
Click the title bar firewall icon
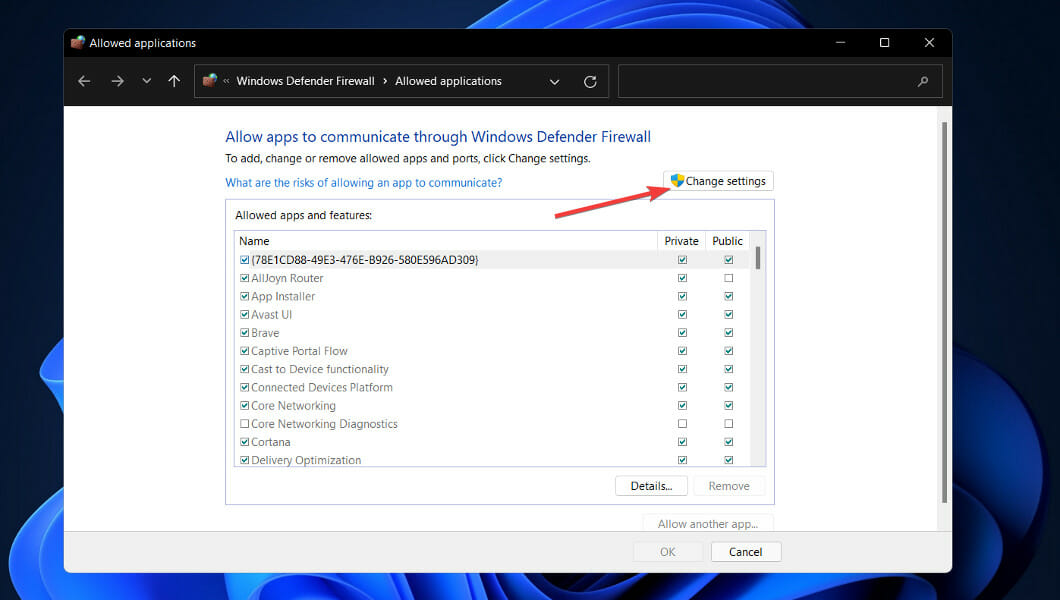tap(78, 43)
